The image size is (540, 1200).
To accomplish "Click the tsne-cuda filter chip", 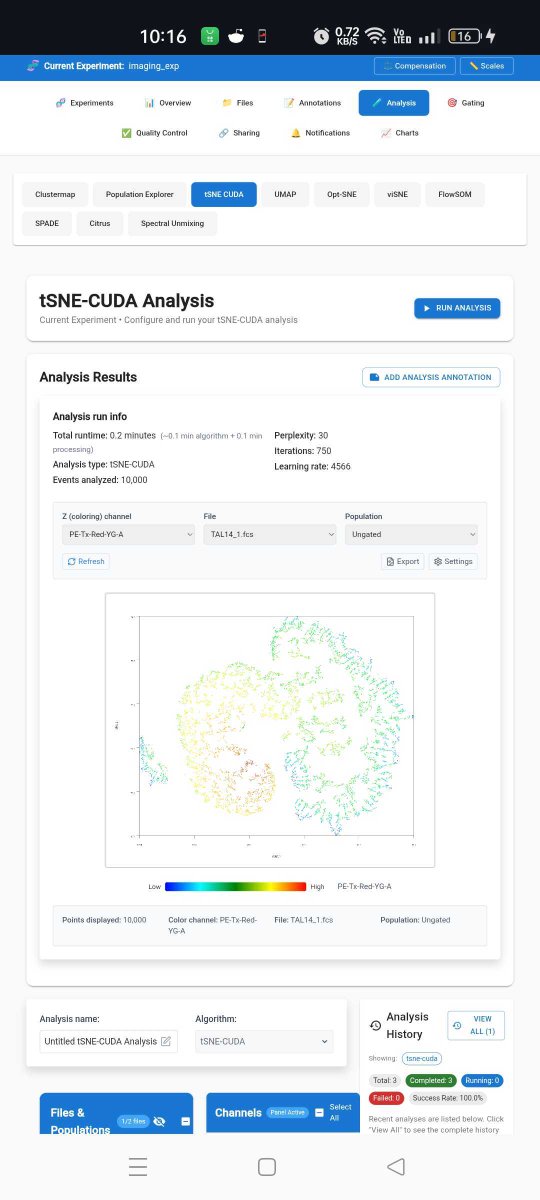I will [422, 1058].
